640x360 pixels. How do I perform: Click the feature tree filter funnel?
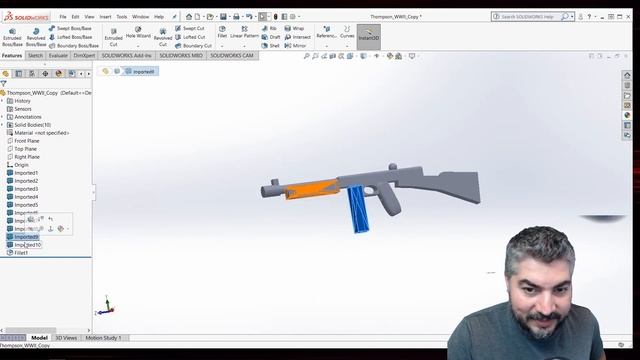click(4, 84)
